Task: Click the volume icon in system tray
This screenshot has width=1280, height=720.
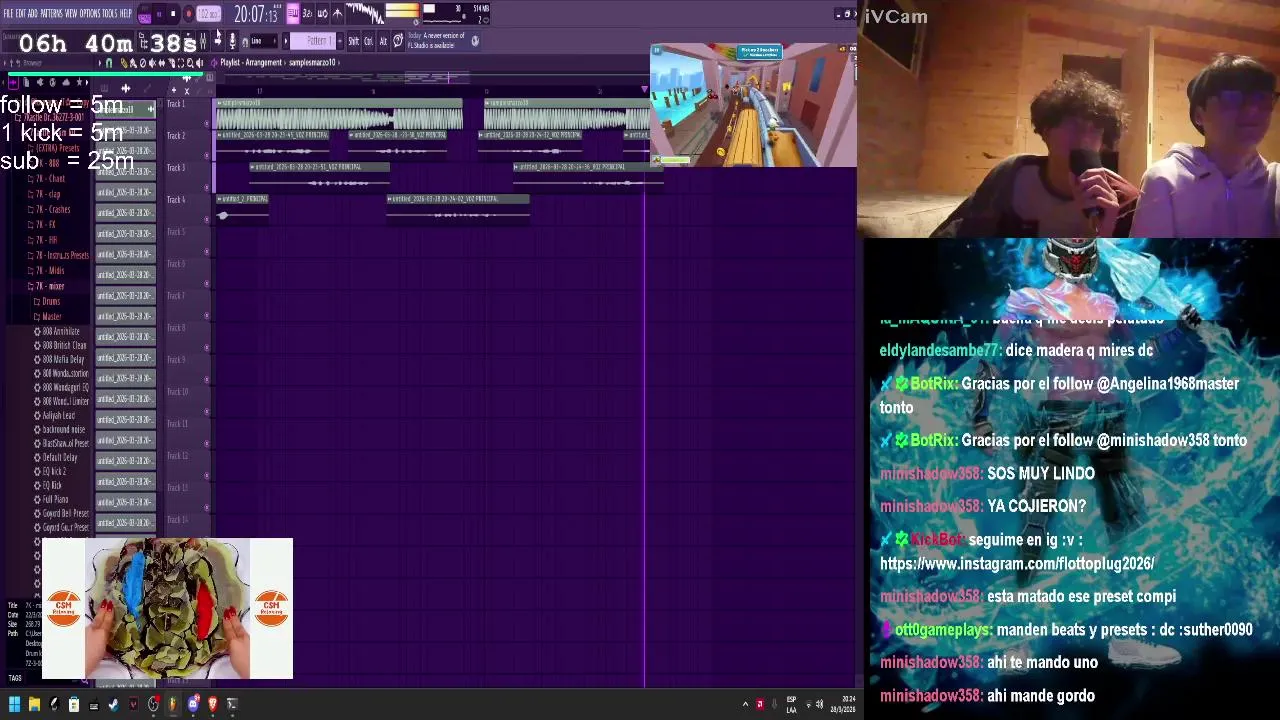Action: pyautogui.click(x=820, y=704)
